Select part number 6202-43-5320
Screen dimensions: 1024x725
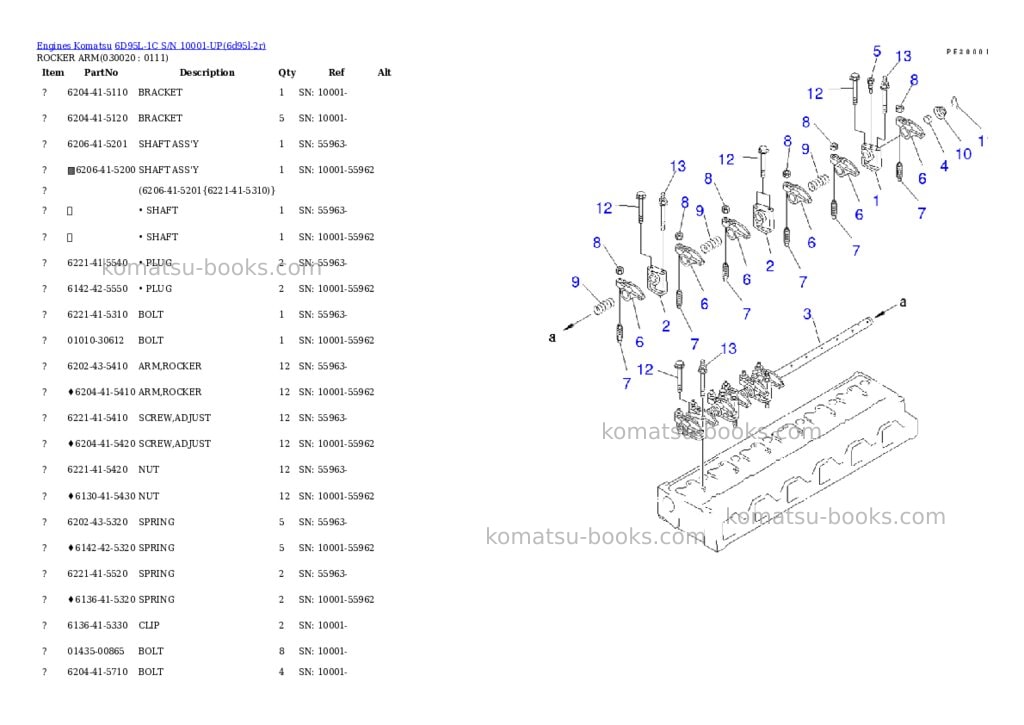(x=97, y=522)
